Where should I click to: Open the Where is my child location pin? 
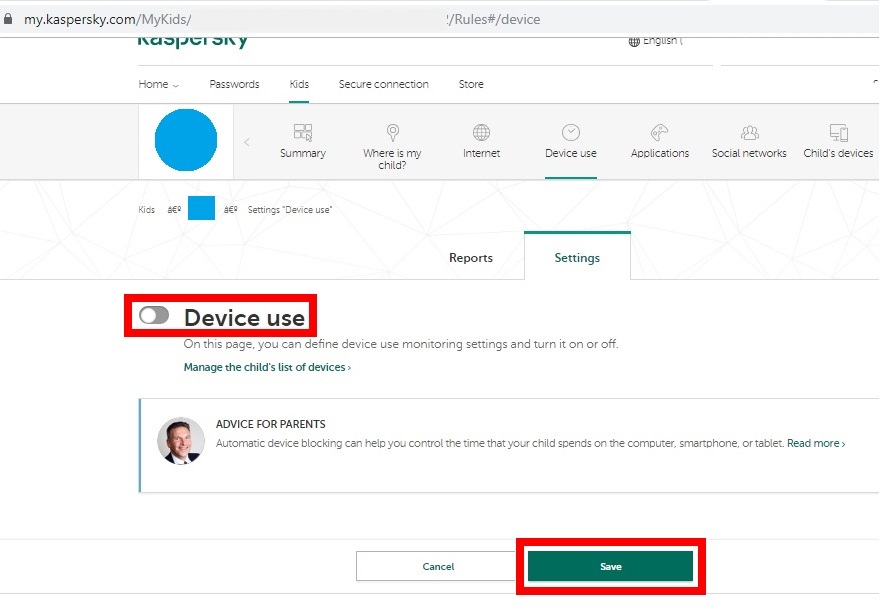(x=392, y=132)
